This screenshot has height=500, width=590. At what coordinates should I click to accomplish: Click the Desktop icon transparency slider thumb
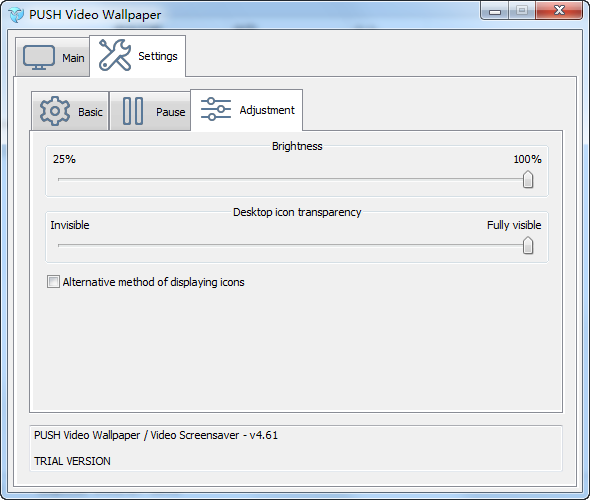point(528,245)
